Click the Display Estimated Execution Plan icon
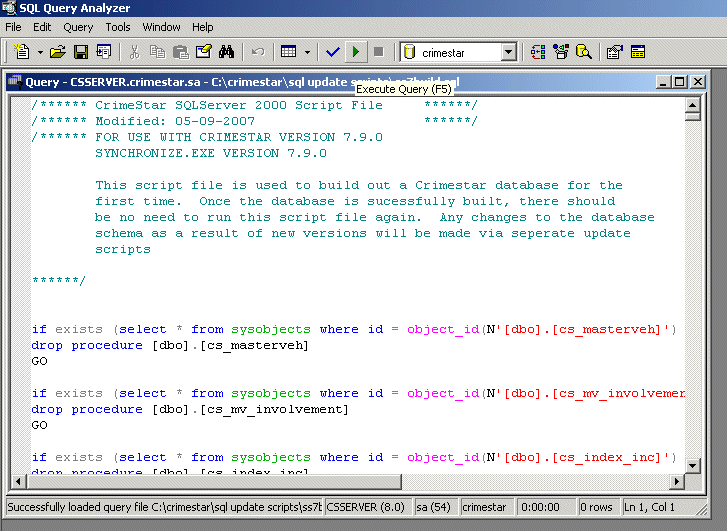 tap(538, 52)
